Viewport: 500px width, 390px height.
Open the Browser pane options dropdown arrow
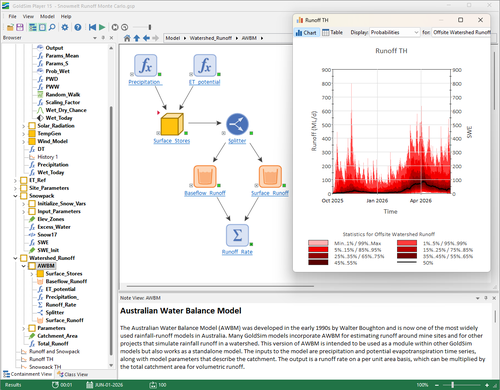pos(95,38)
